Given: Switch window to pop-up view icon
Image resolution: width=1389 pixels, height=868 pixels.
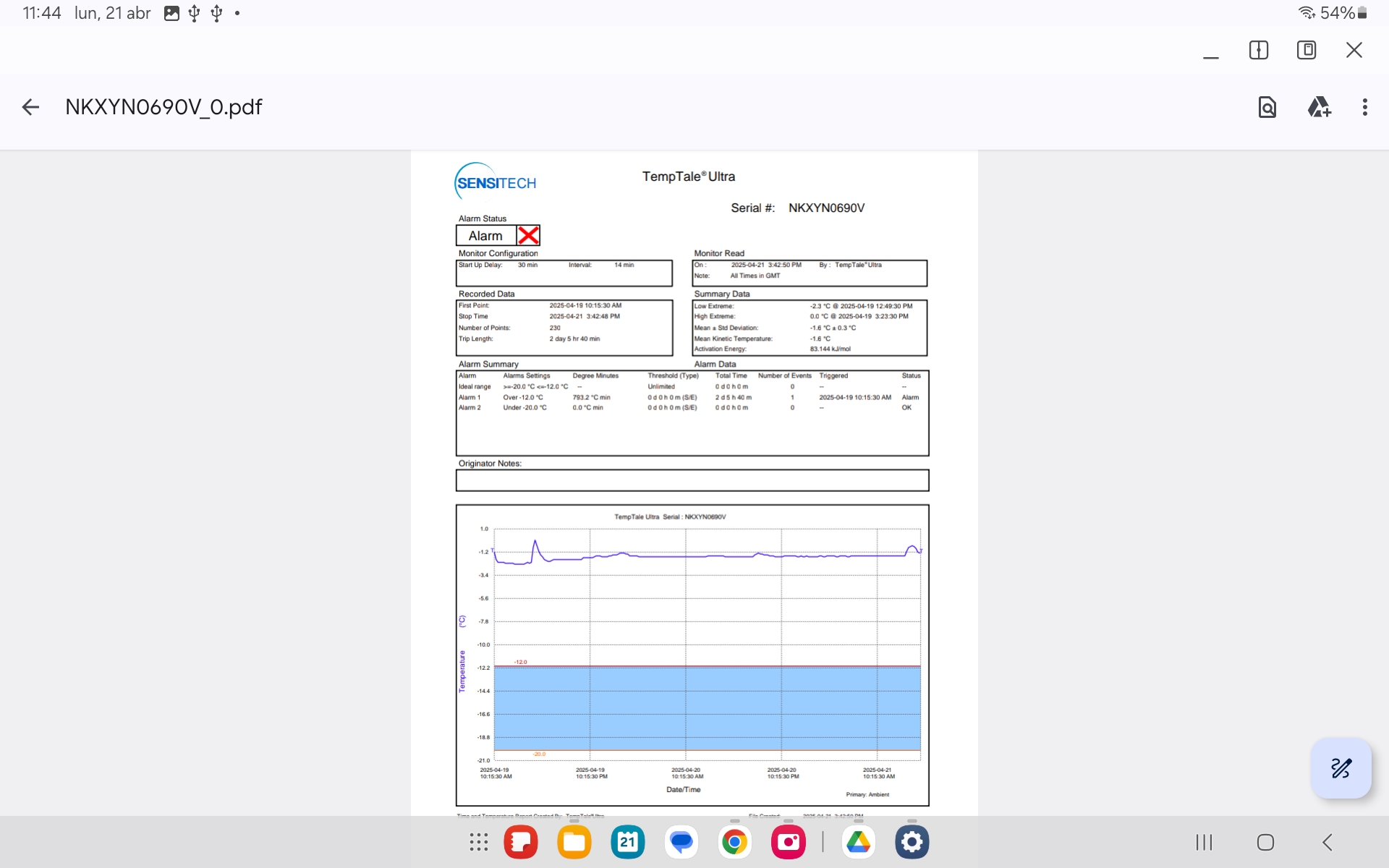Looking at the screenshot, I should pyautogui.click(x=1306, y=50).
